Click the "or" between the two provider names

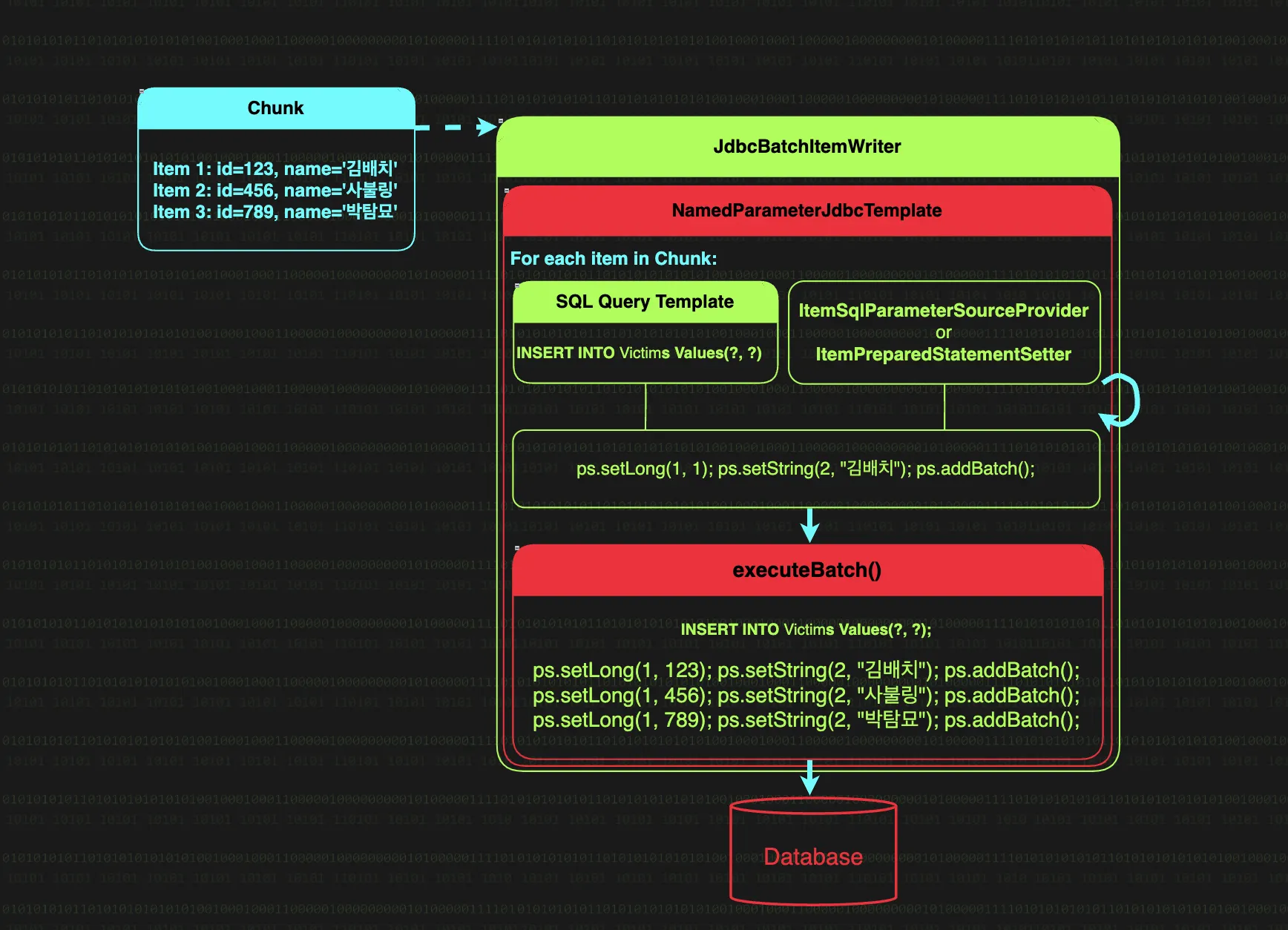[x=944, y=333]
